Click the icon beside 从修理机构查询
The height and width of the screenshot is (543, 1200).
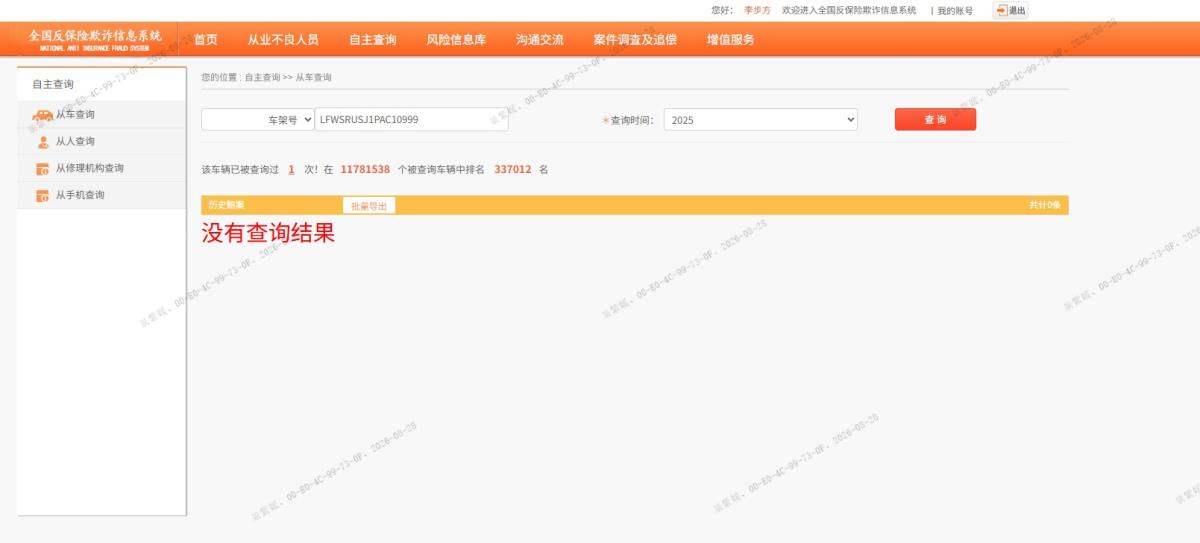(x=43, y=169)
